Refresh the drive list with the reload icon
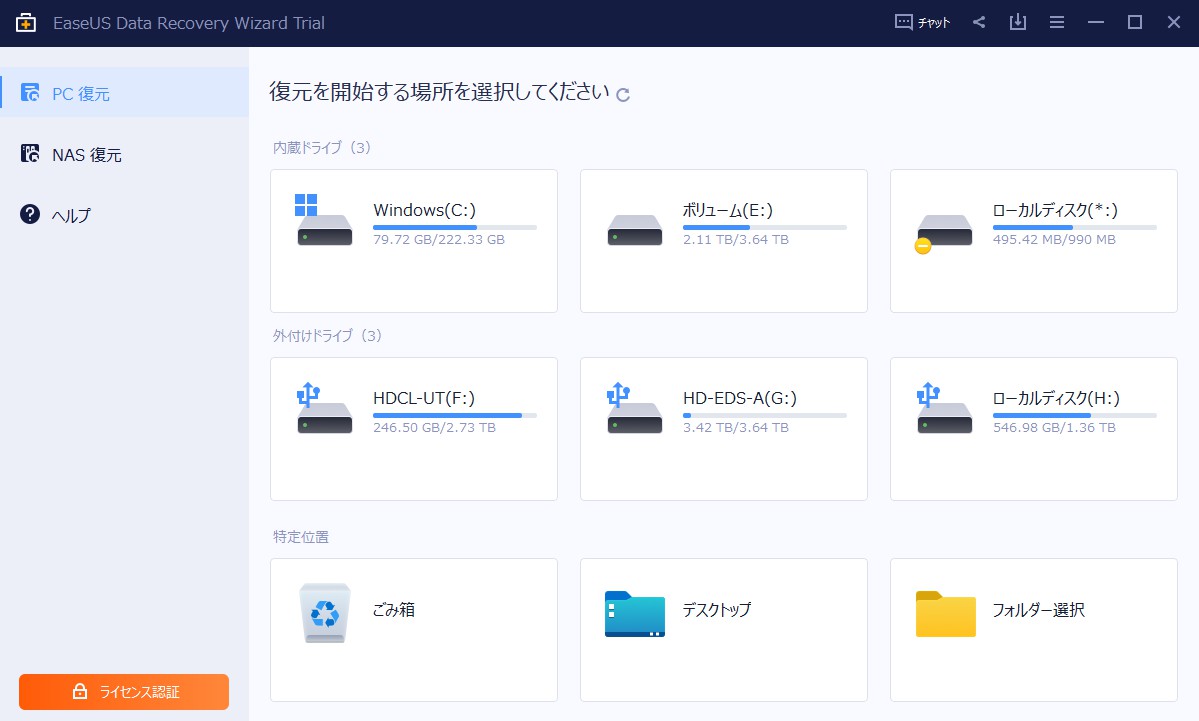 623,95
